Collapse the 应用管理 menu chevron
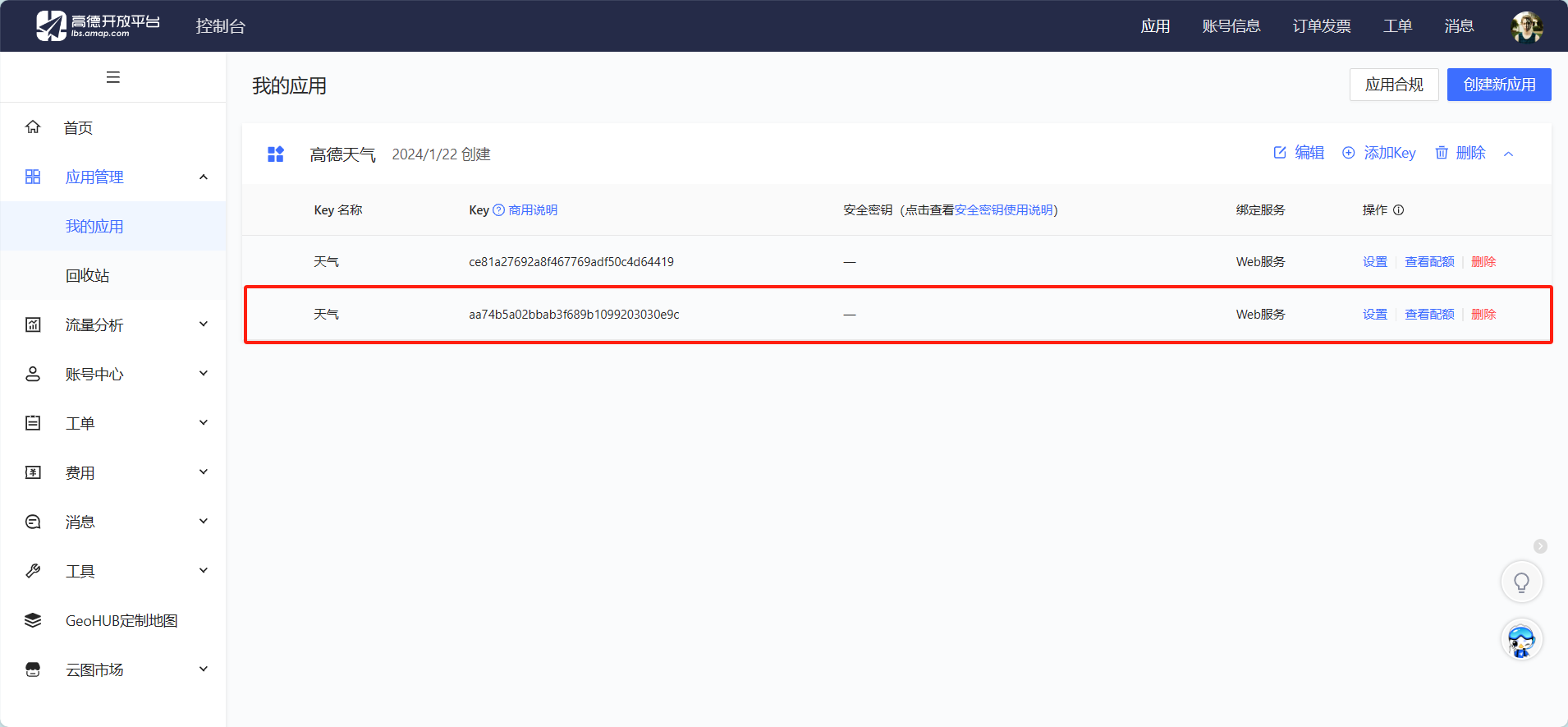 204,177
